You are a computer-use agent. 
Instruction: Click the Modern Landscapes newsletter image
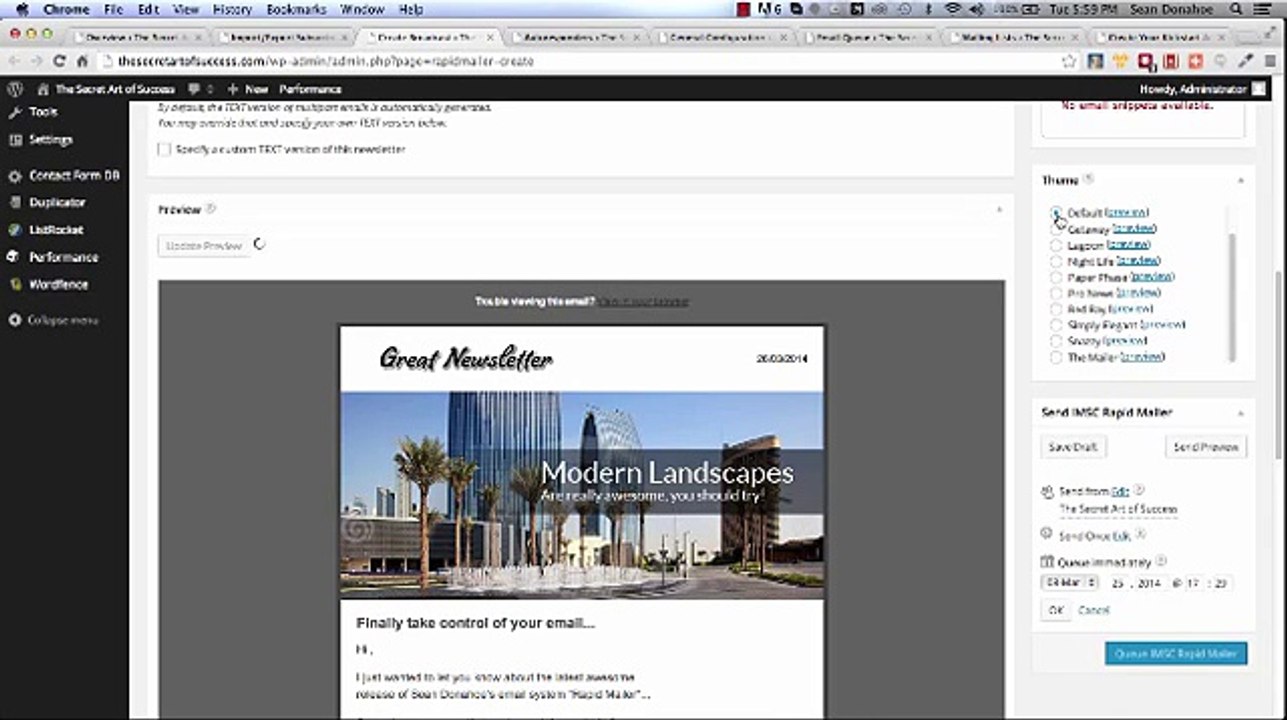581,495
